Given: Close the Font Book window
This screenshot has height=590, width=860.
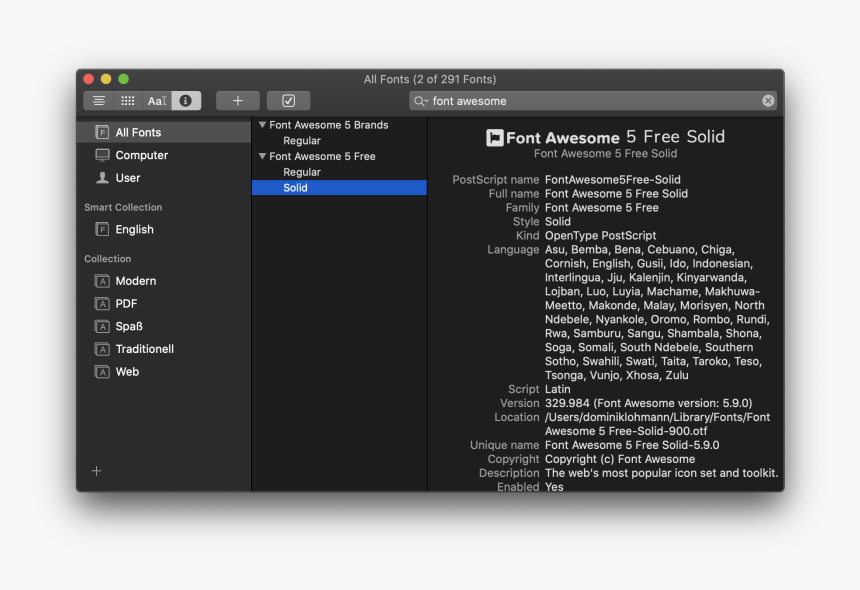Looking at the screenshot, I should pos(88,79).
